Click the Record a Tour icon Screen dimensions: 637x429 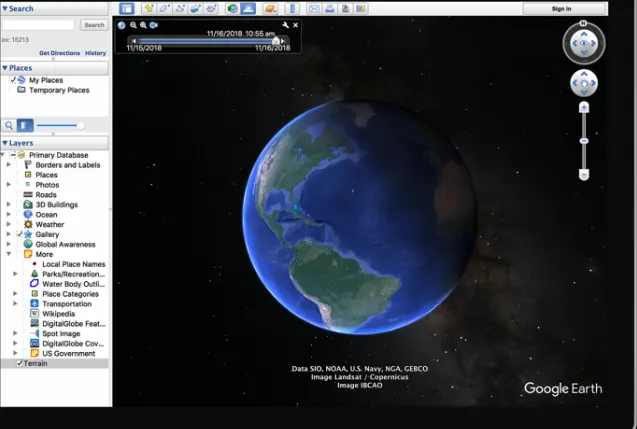coord(210,9)
